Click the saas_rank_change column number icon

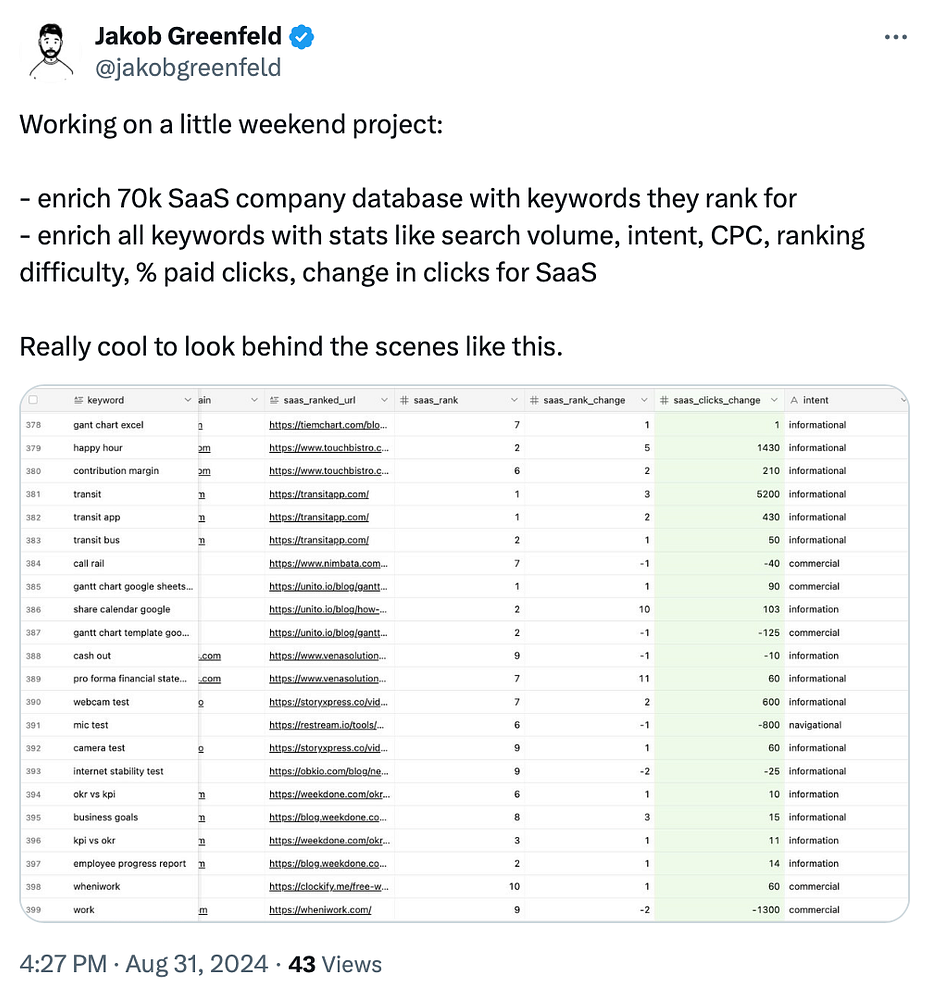534,401
